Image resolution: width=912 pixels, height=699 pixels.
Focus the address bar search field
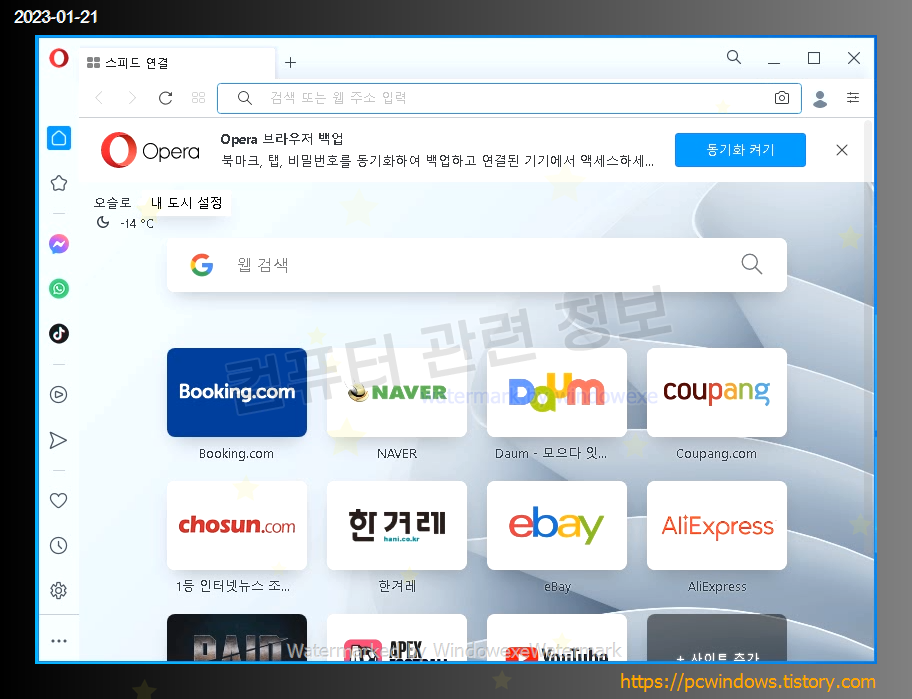pyautogui.click(x=510, y=98)
